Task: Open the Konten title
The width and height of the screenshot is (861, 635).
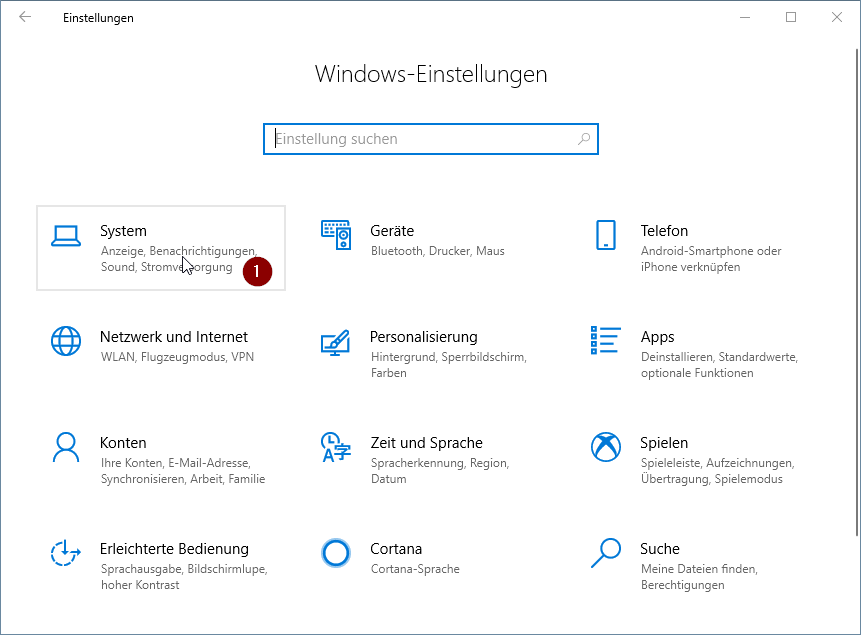Action: tap(123, 443)
